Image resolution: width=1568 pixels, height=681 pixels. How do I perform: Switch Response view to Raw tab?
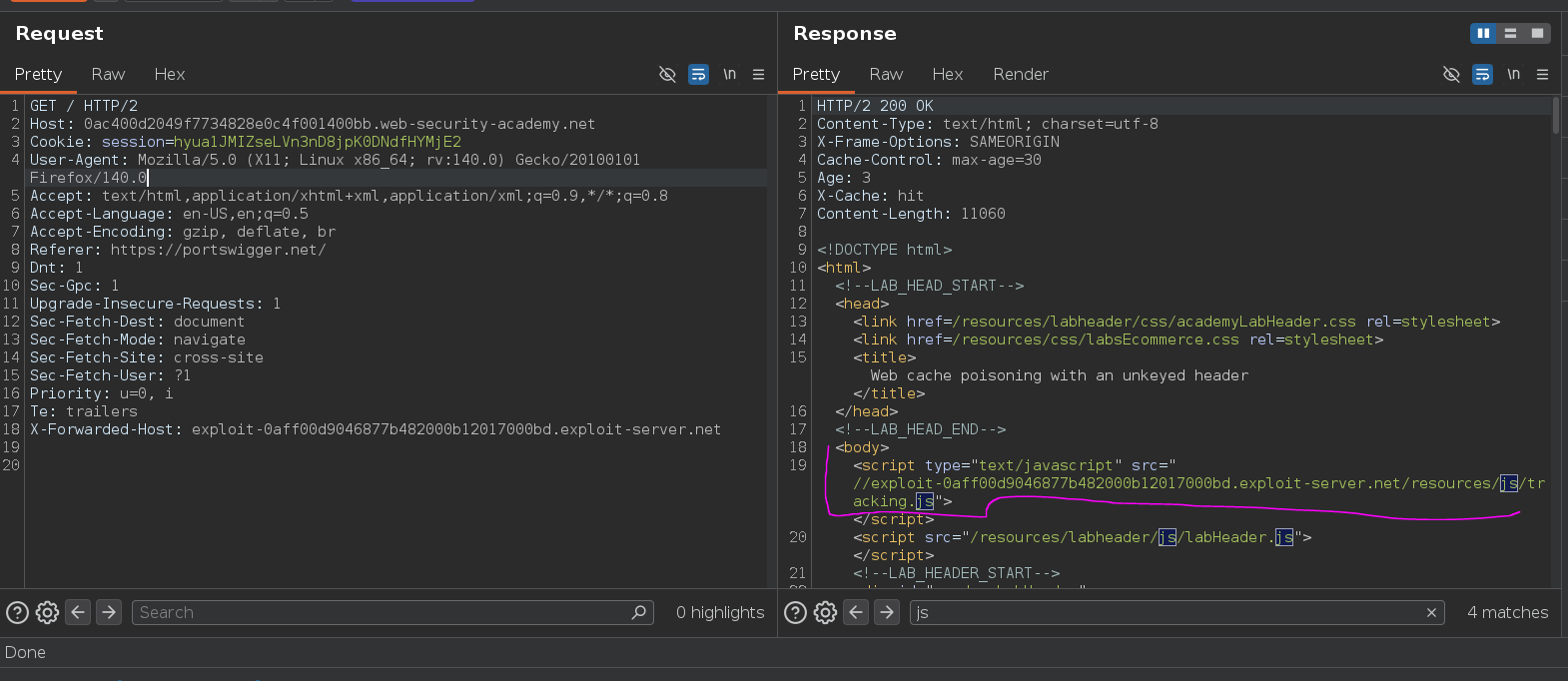click(886, 74)
